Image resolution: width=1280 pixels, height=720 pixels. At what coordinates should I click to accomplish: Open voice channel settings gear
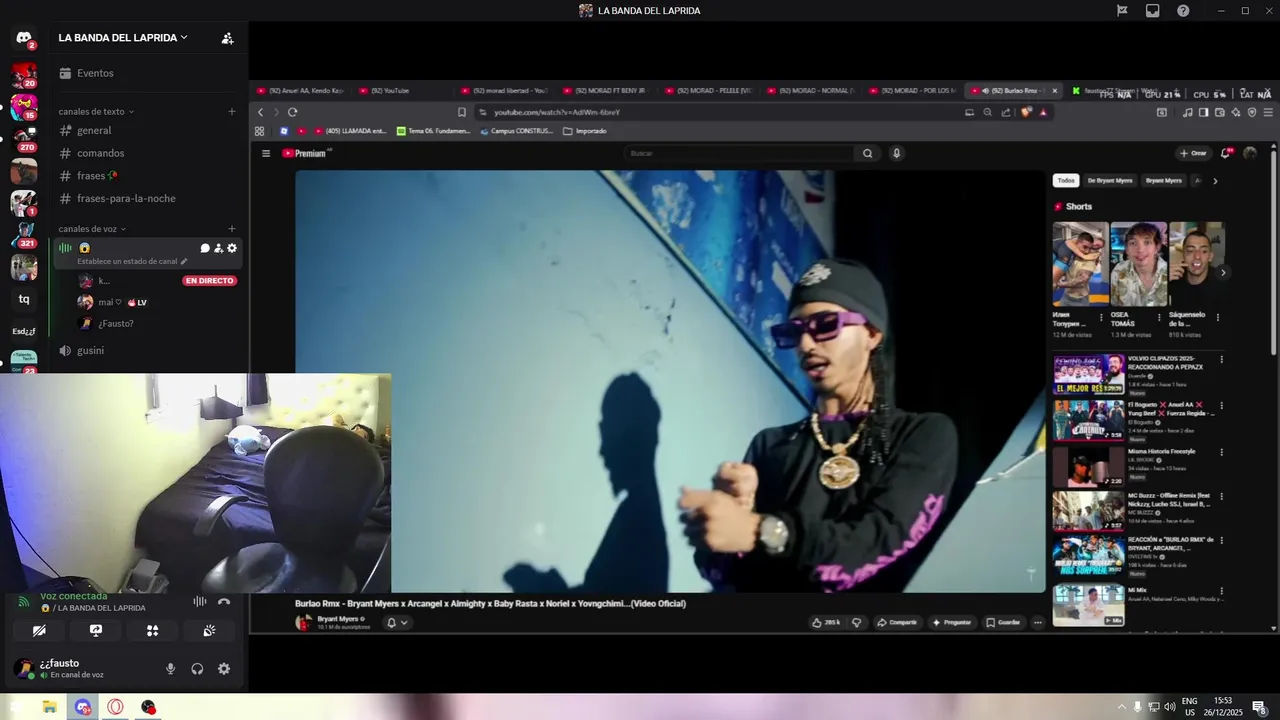pyautogui.click(x=232, y=248)
